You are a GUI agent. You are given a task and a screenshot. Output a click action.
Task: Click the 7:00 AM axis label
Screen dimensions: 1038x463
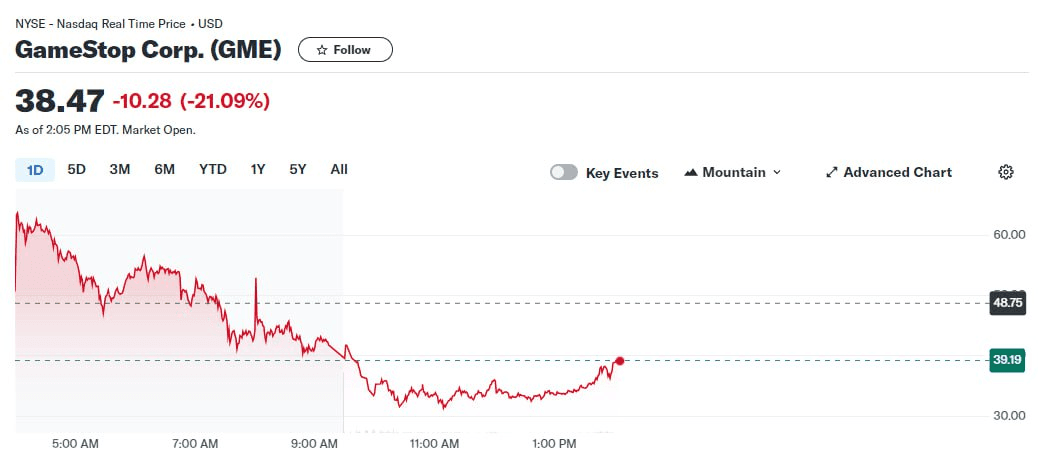(195, 443)
